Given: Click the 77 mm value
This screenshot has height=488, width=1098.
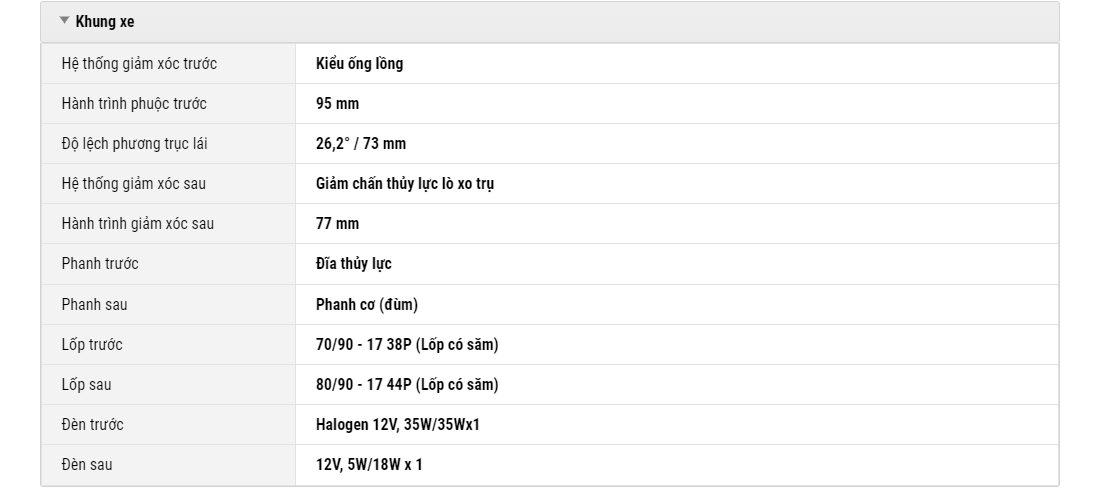Looking at the screenshot, I should click(338, 223).
